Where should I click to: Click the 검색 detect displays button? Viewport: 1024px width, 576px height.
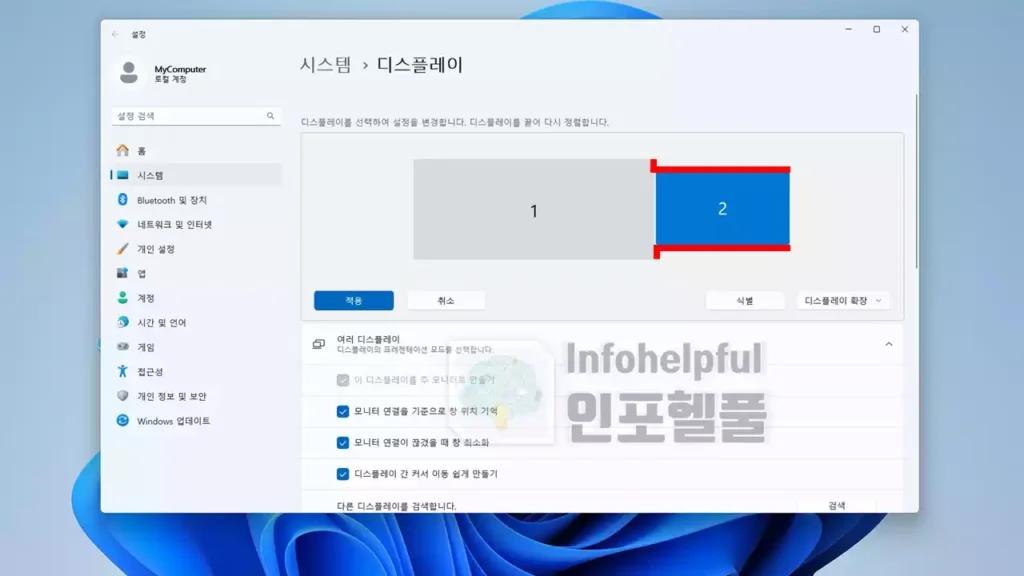pos(837,505)
